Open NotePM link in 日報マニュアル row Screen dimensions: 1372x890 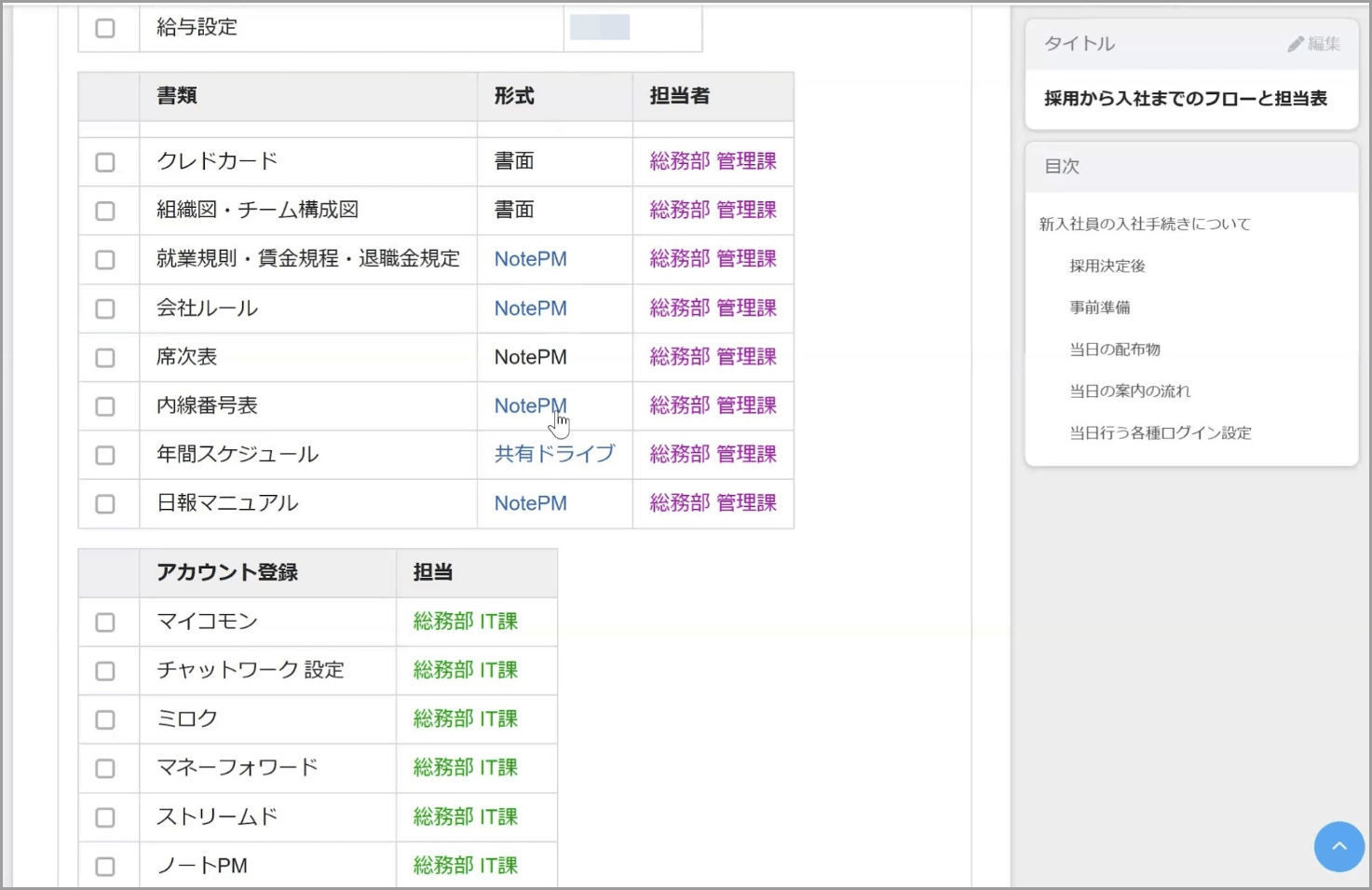[x=530, y=503]
